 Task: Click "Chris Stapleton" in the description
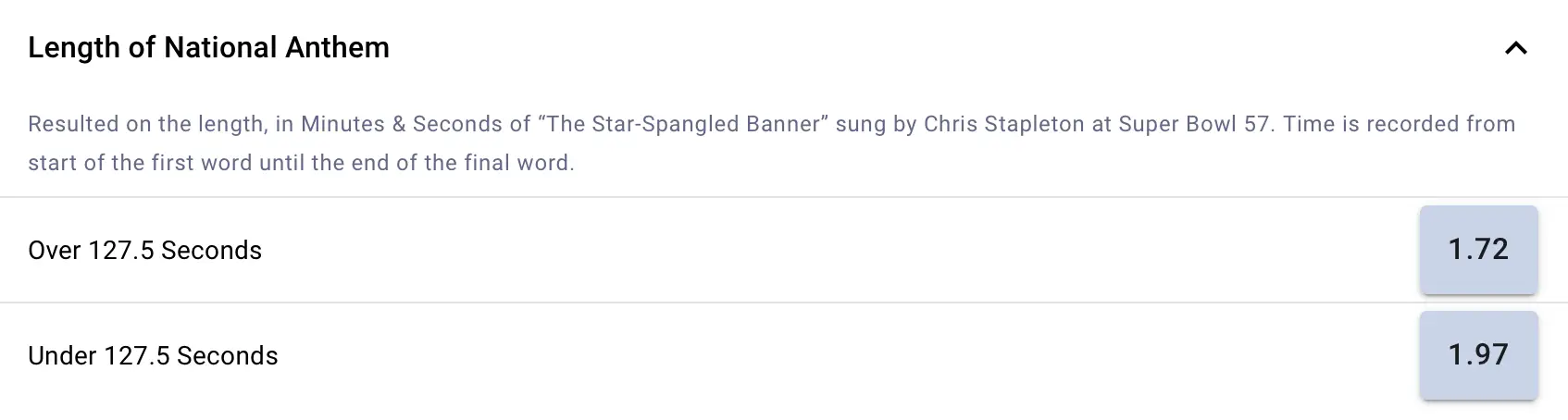tap(1003, 124)
